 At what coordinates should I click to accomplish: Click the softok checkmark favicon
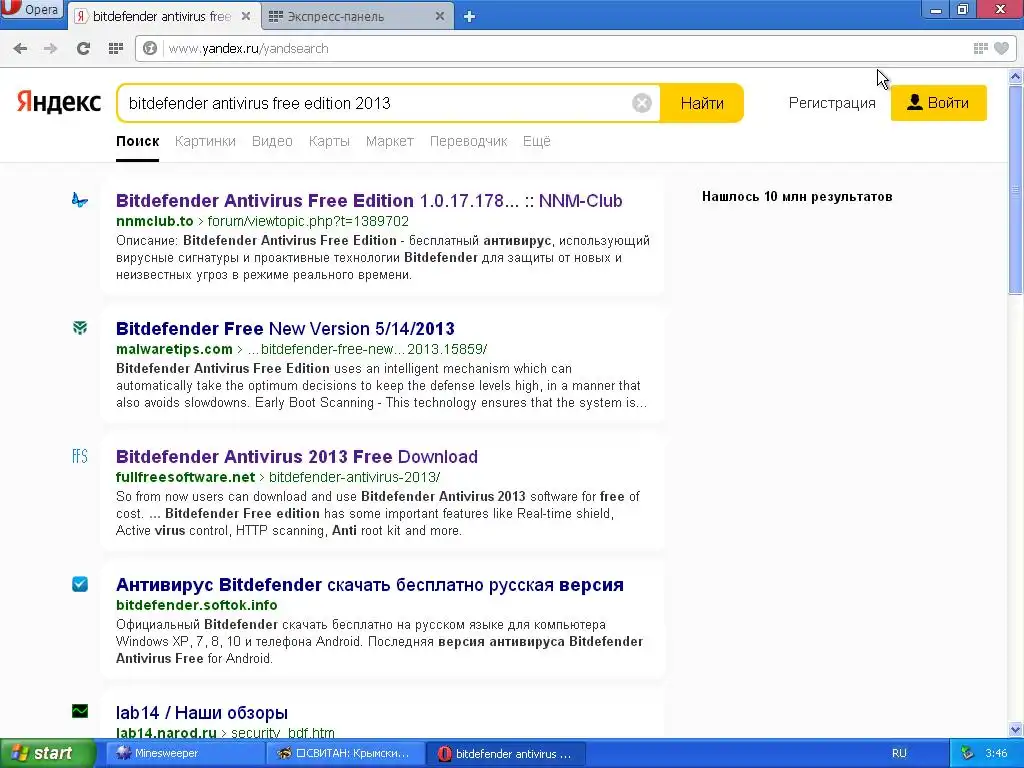click(x=80, y=584)
